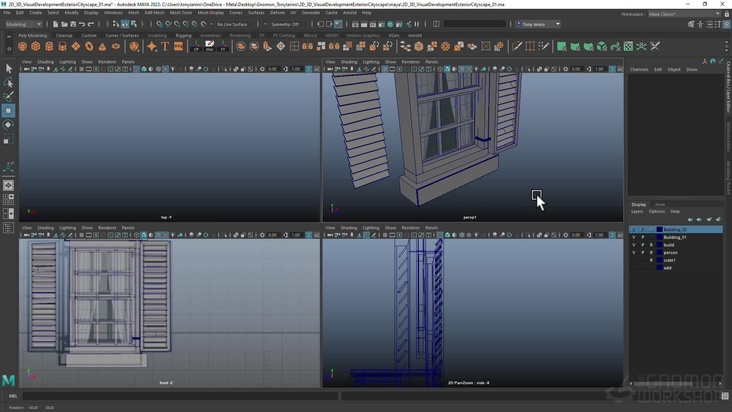The height and width of the screenshot is (412, 732).
Task: Click the Building_02 layer color swatch
Action: point(660,230)
